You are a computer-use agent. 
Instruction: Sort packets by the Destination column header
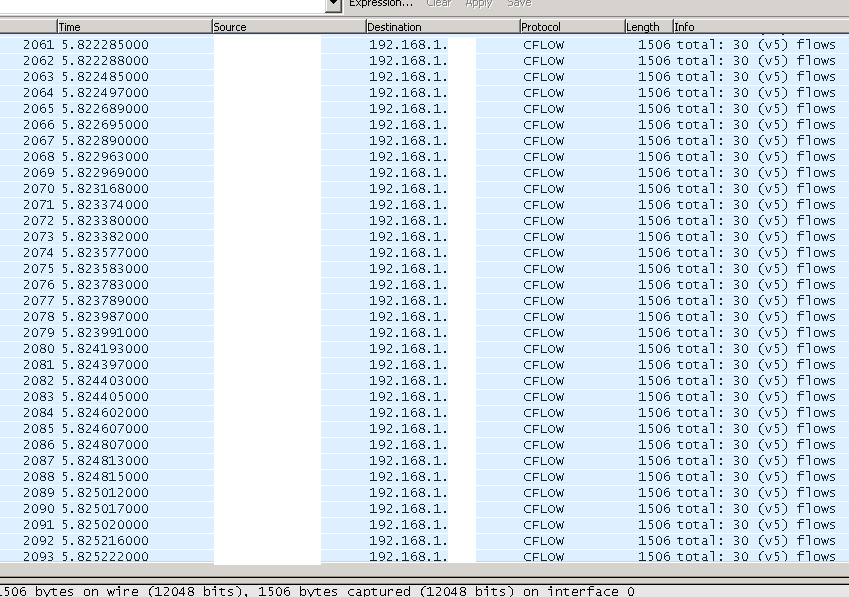(x=442, y=27)
